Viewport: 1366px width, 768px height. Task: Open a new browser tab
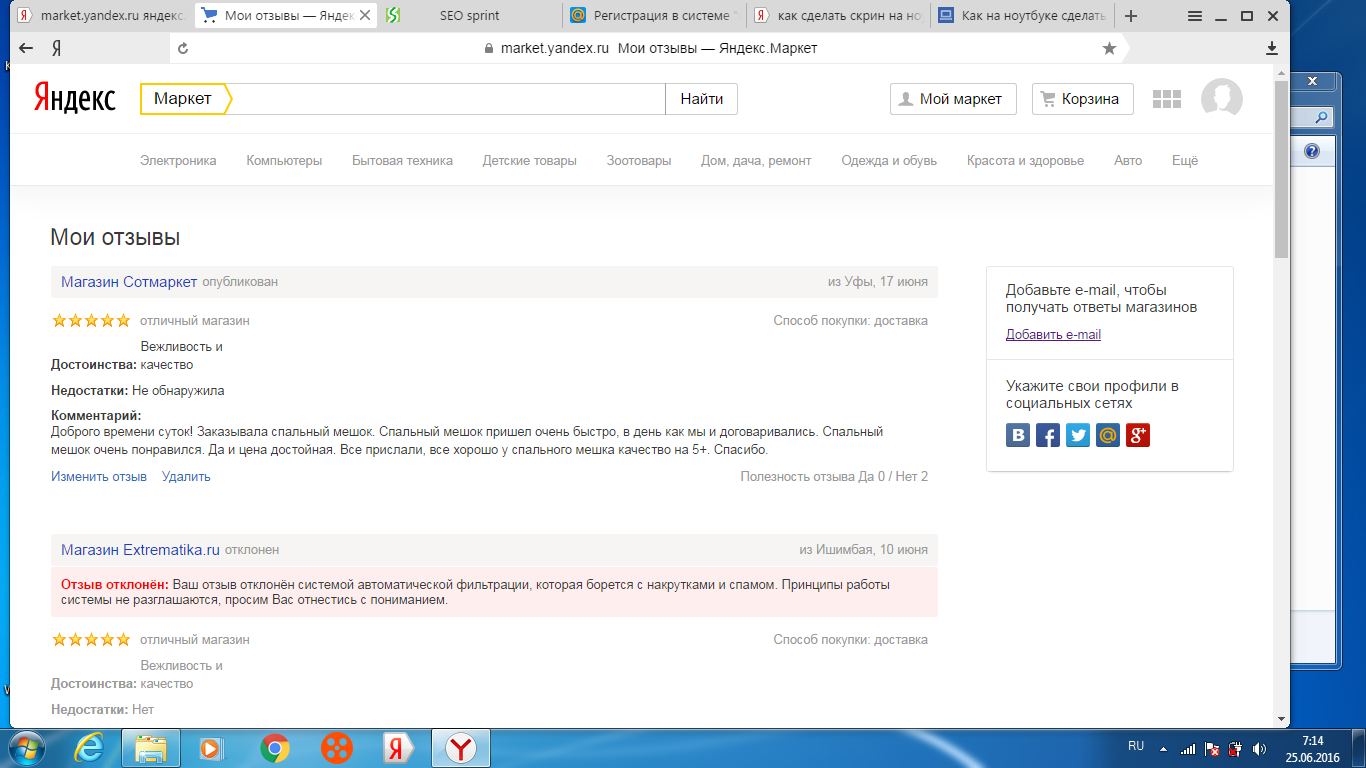(1131, 16)
